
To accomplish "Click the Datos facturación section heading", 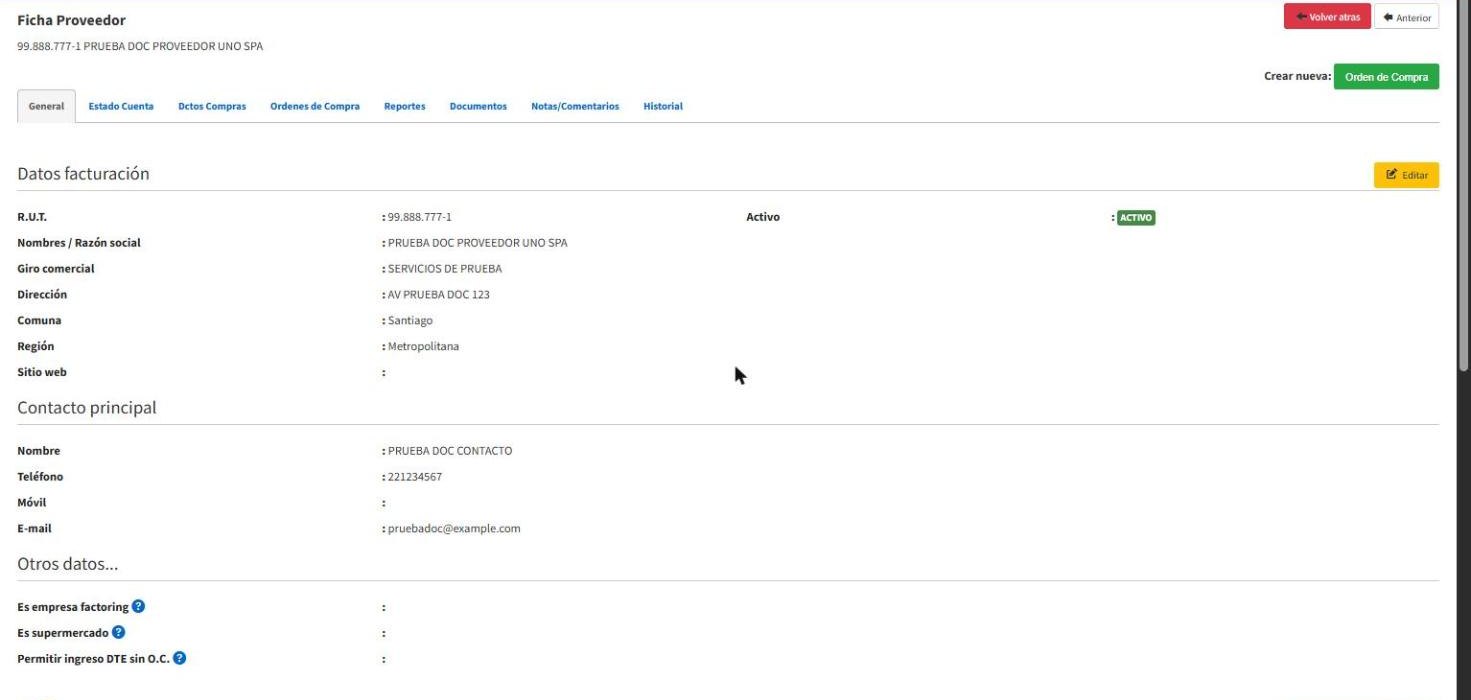I will click(x=83, y=174).
